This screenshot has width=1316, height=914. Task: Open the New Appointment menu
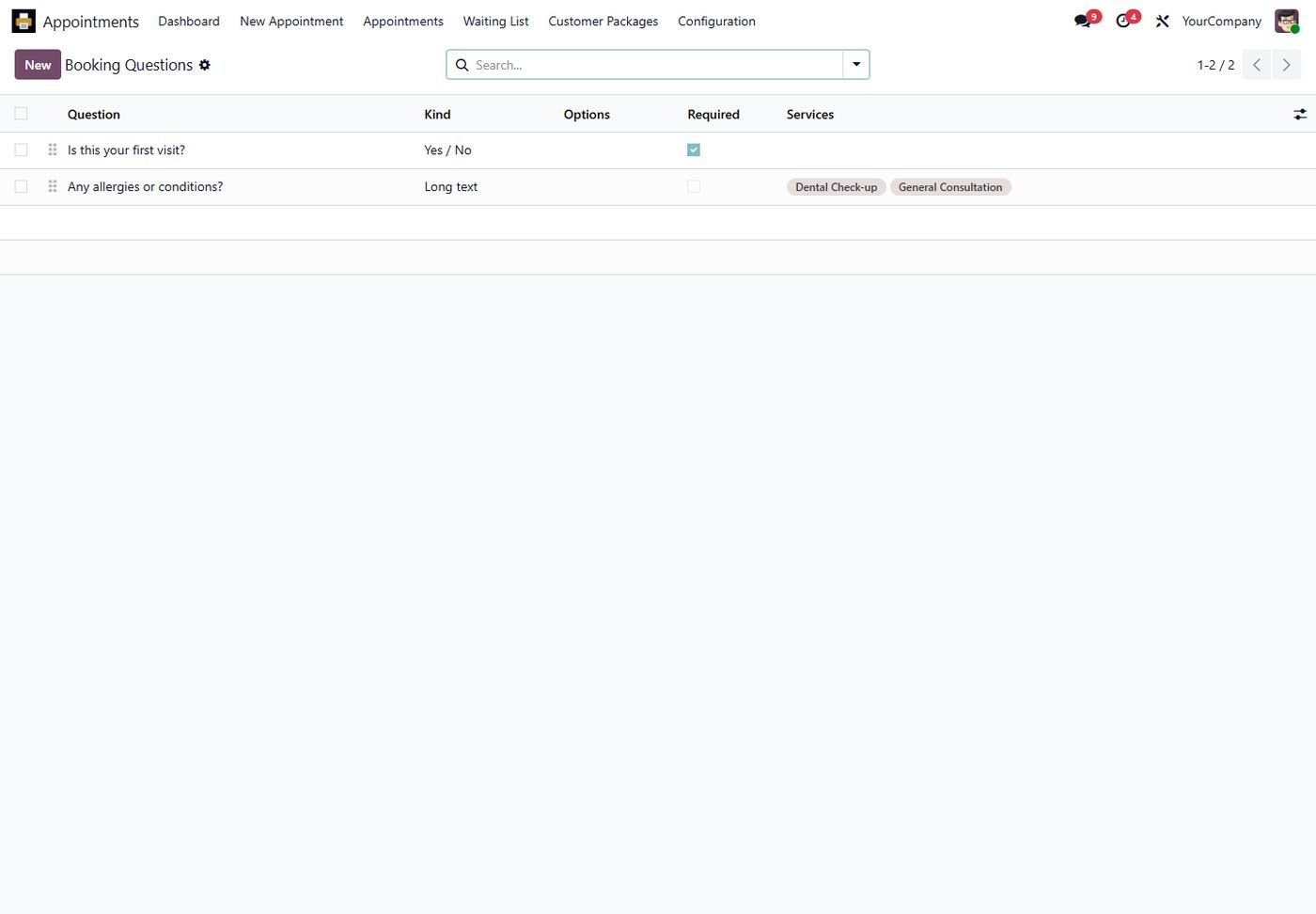[291, 21]
